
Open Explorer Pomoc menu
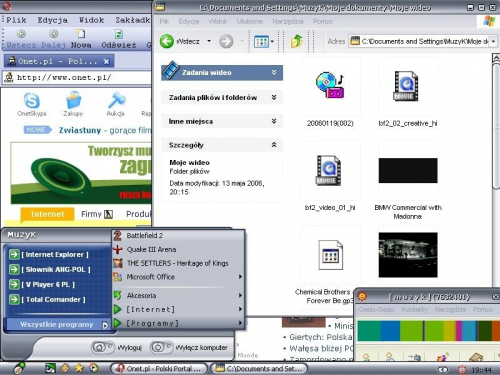pos(323,21)
